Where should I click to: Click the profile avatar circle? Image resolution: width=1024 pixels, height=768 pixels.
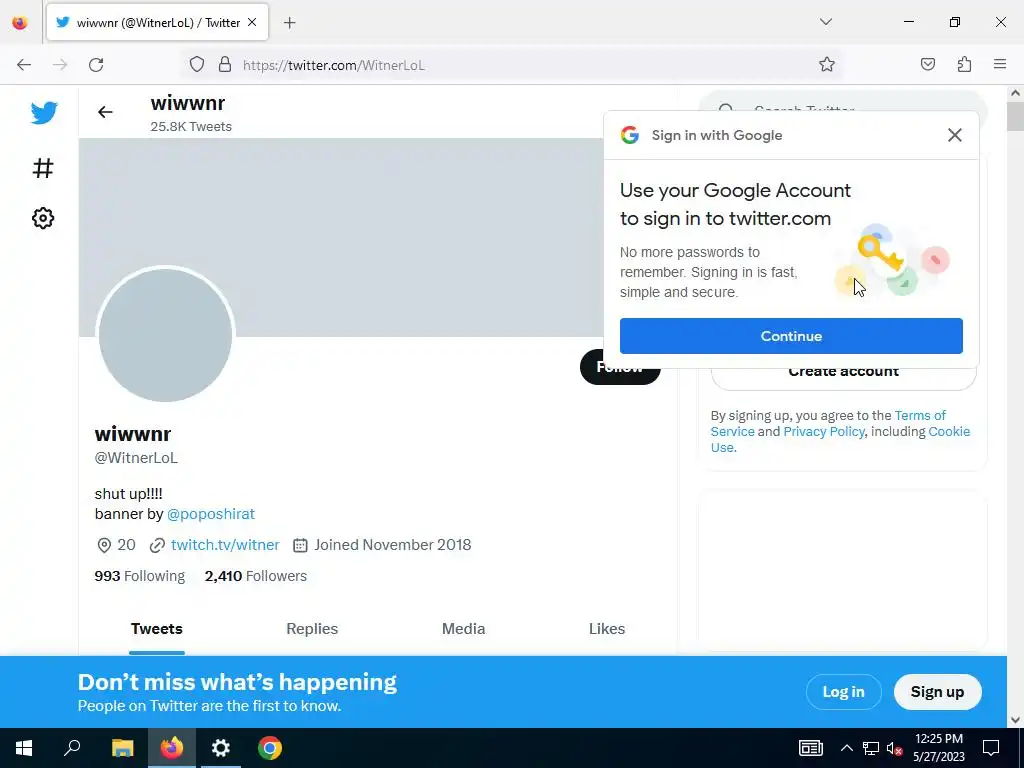(165, 335)
